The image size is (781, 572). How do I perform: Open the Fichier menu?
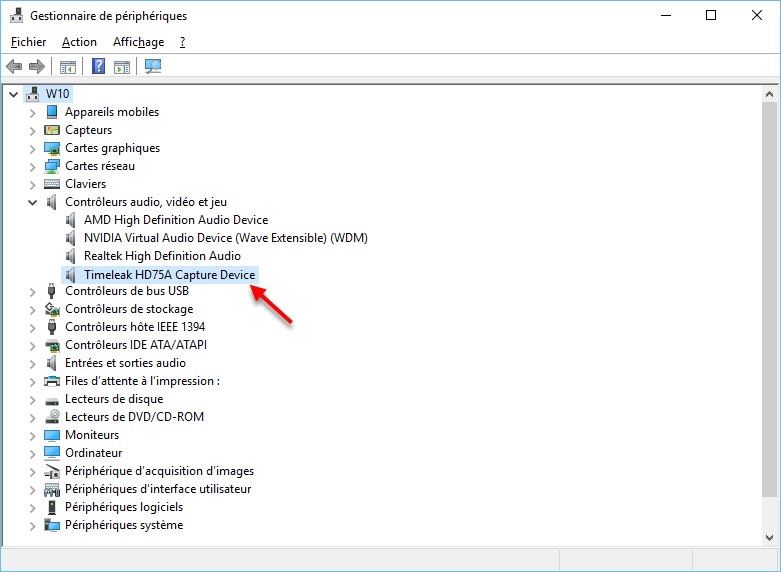pyautogui.click(x=28, y=42)
